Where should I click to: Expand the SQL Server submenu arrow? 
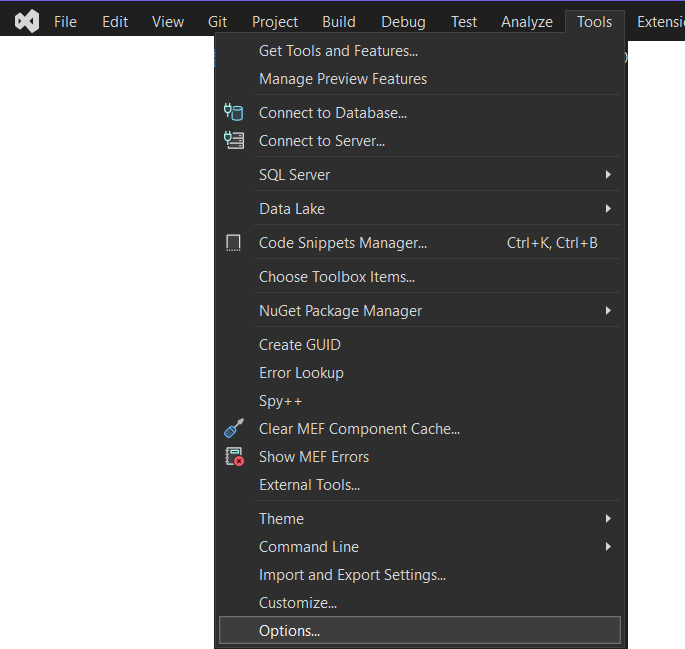[x=608, y=175]
